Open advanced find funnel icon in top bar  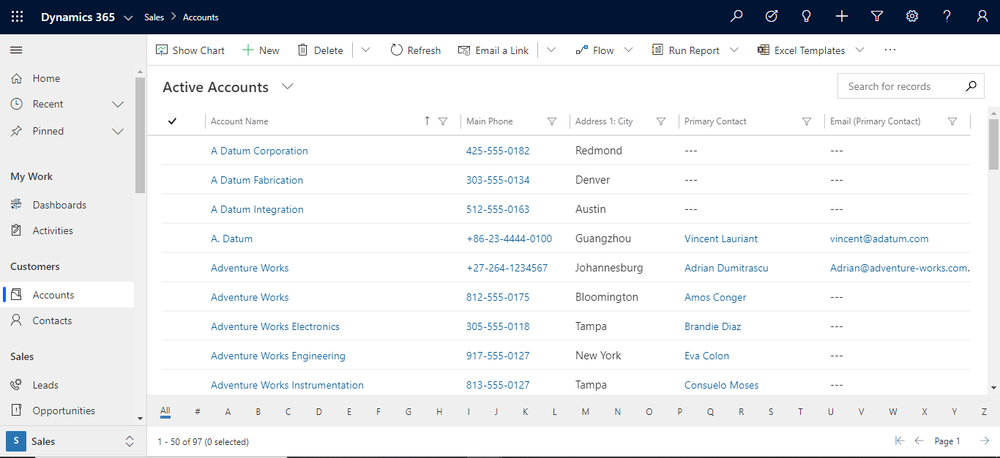coord(877,17)
